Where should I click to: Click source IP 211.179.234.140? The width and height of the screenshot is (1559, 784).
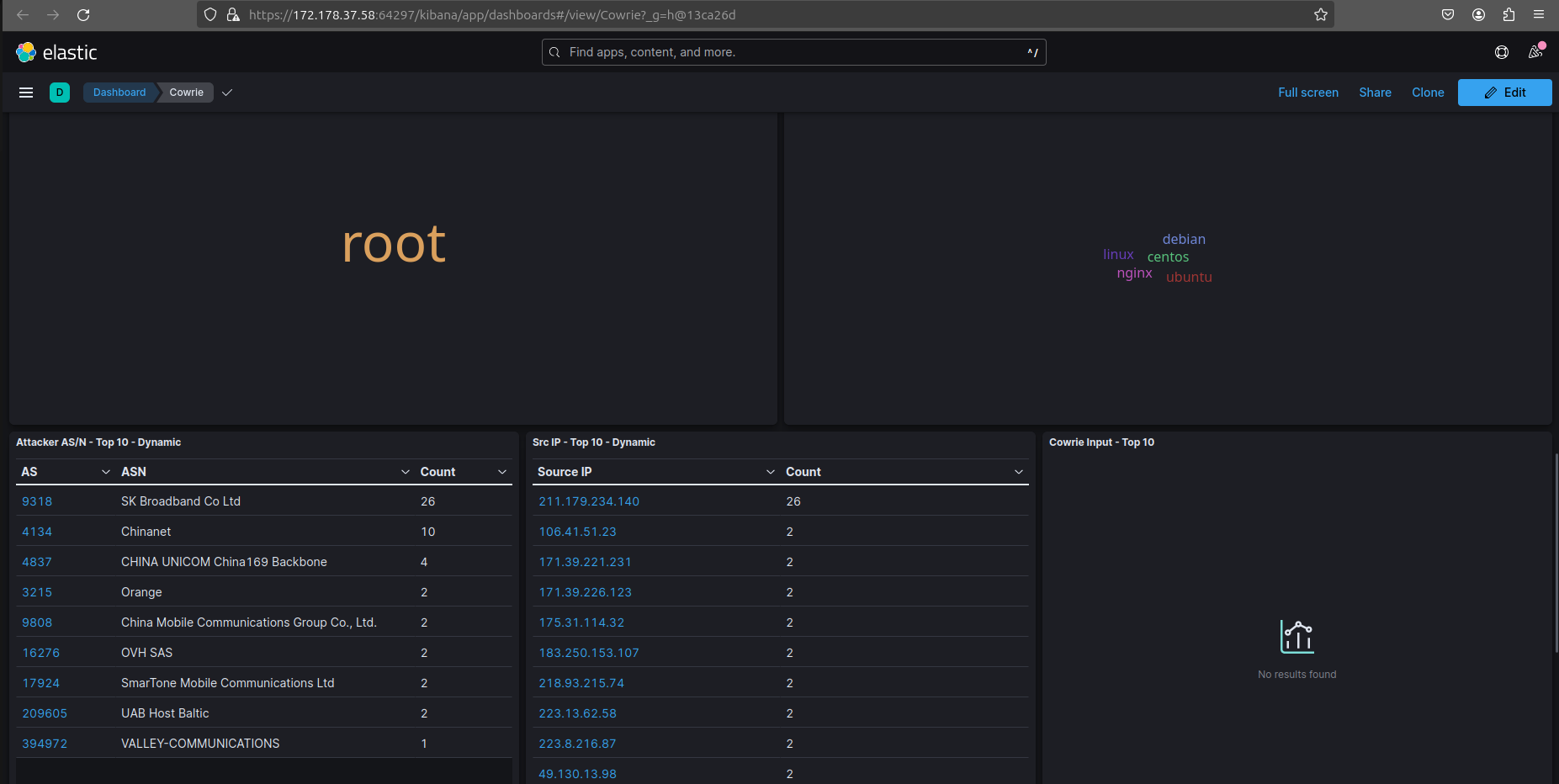coord(589,501)
